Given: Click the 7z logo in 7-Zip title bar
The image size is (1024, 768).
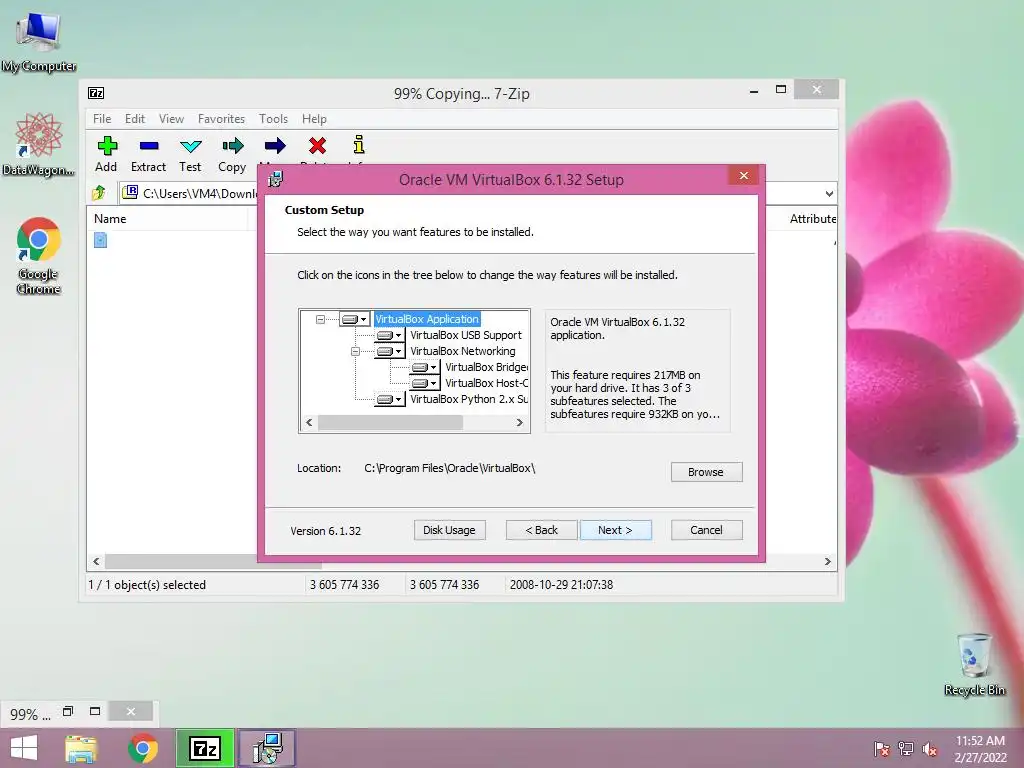Looking at the screenshot, I should (96, 93).
